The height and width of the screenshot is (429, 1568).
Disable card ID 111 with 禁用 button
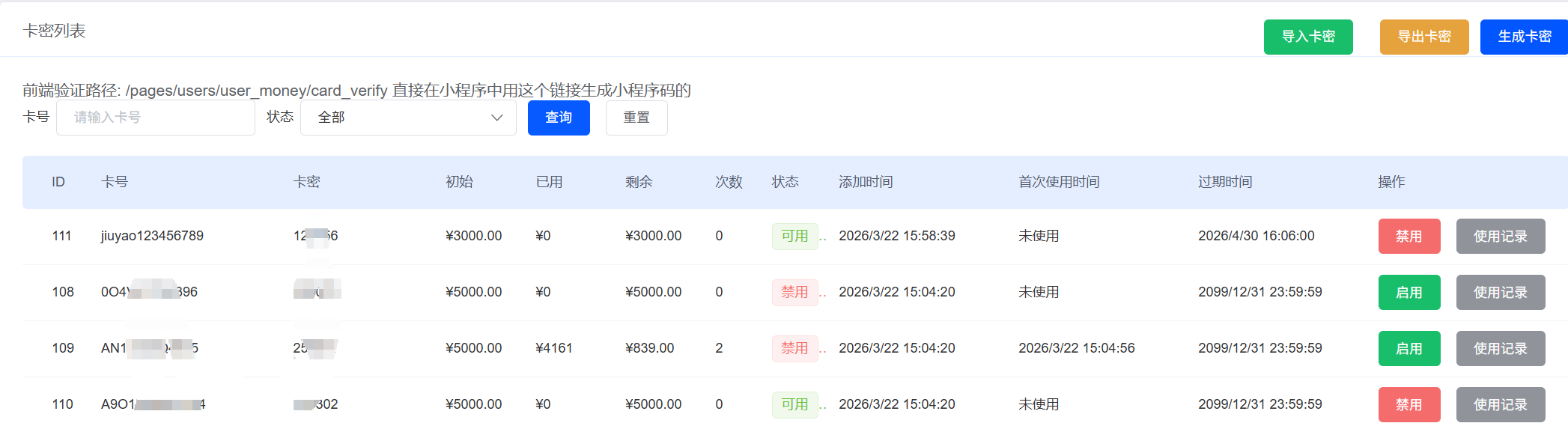1409,237
